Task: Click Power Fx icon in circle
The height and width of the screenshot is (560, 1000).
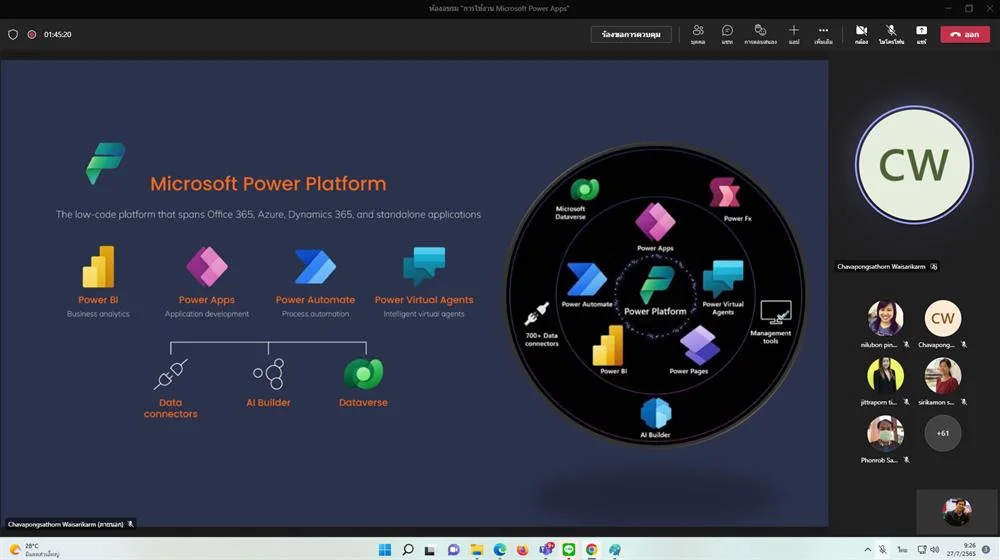Action: pos(724,193)
